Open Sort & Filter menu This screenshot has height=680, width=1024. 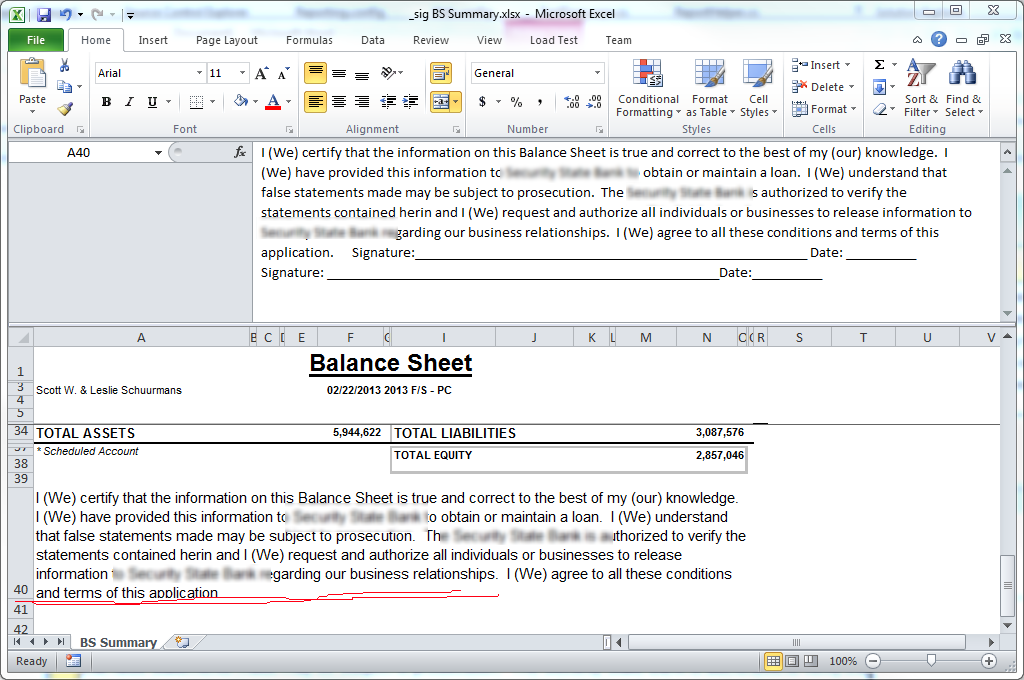(921, 88)
